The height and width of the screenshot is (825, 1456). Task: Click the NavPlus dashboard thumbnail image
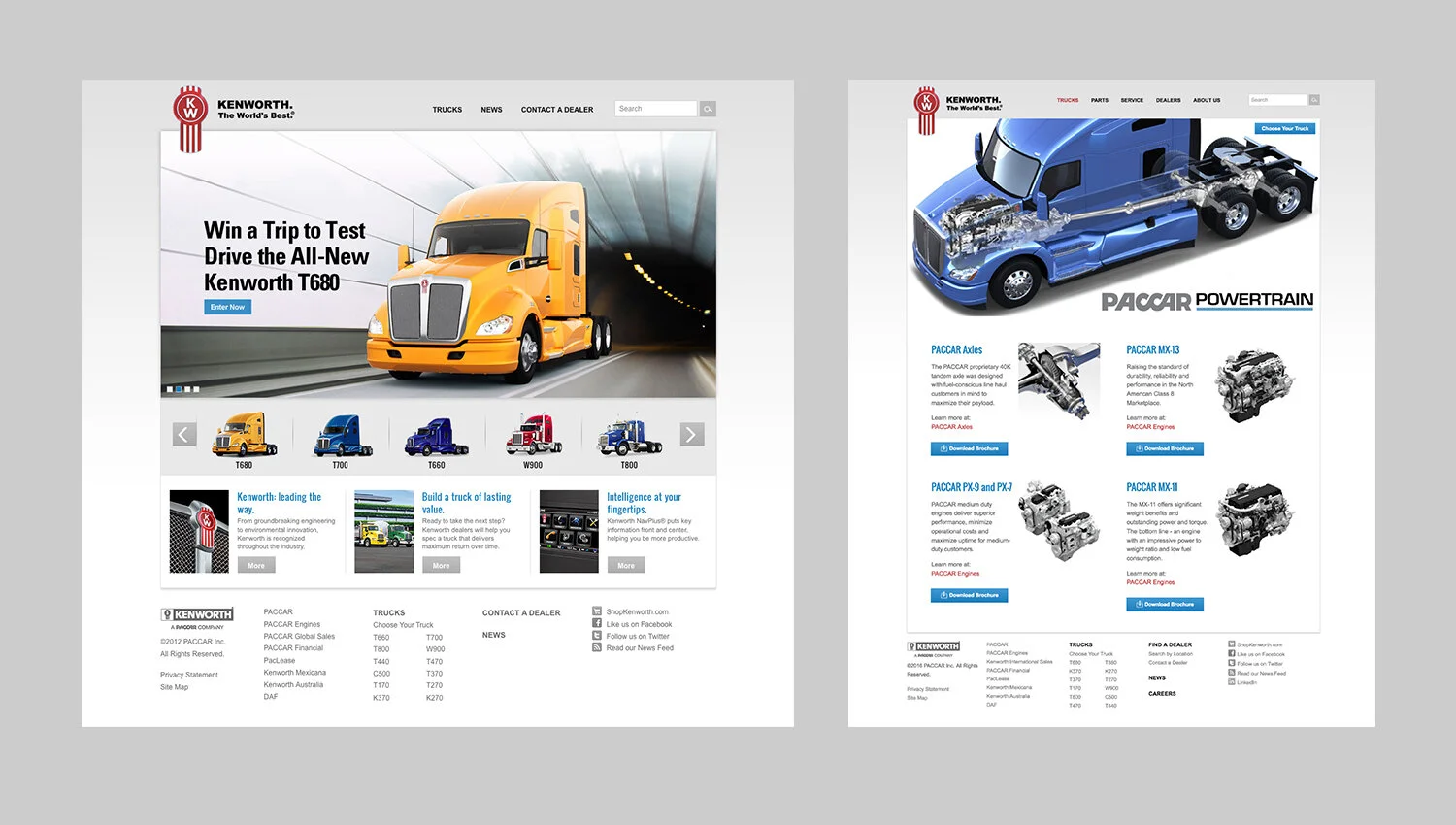(569, 531)
